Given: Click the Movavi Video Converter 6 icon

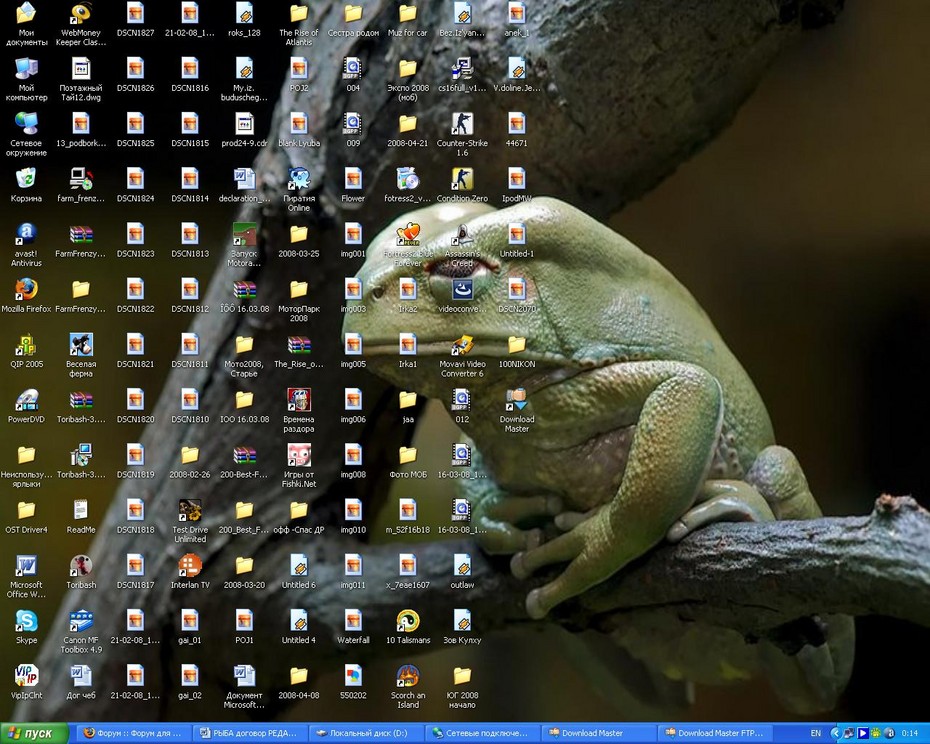Looking at the screenshot, I should point(462,355).
